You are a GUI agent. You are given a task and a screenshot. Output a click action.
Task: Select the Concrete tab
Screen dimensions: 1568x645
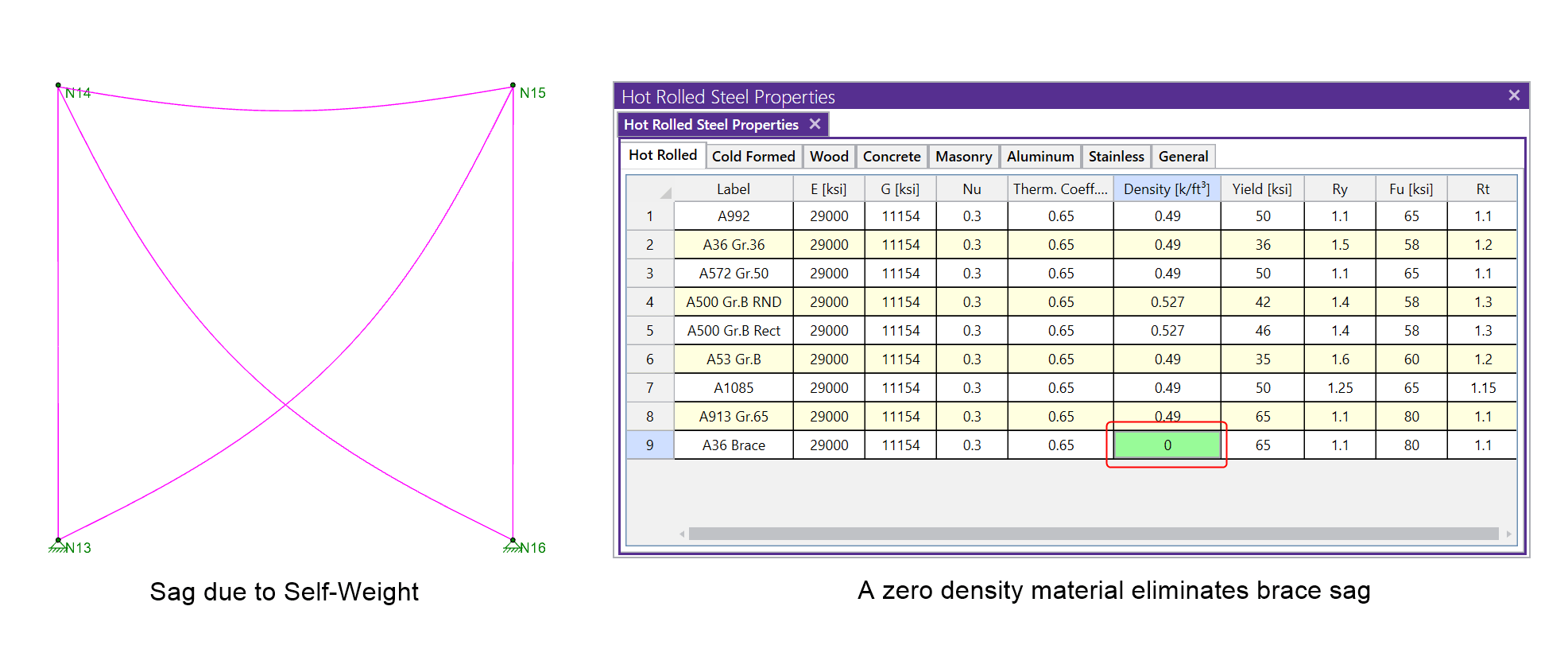tap(891, 157)
